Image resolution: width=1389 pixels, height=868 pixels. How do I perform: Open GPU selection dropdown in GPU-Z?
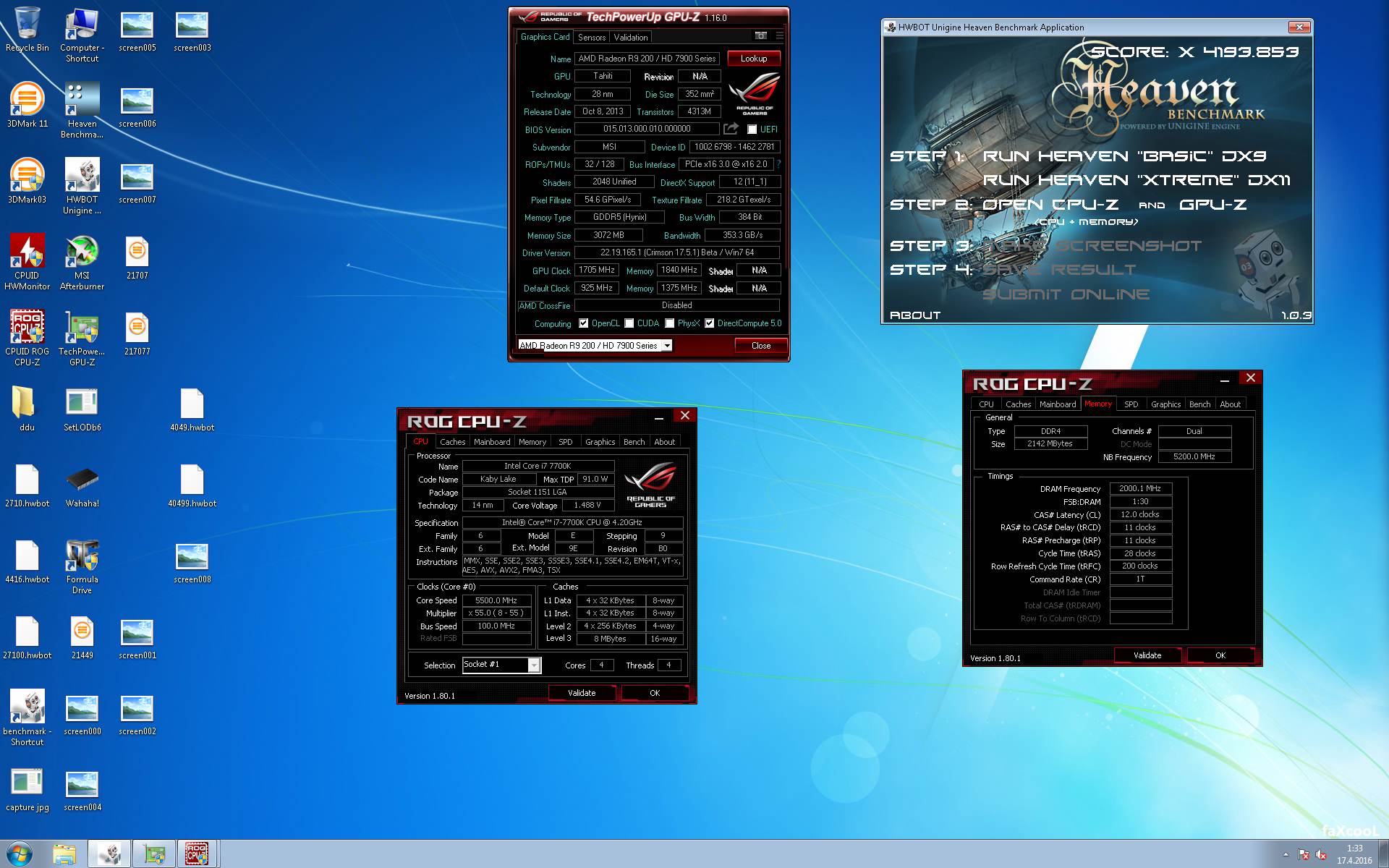[667, 346]
